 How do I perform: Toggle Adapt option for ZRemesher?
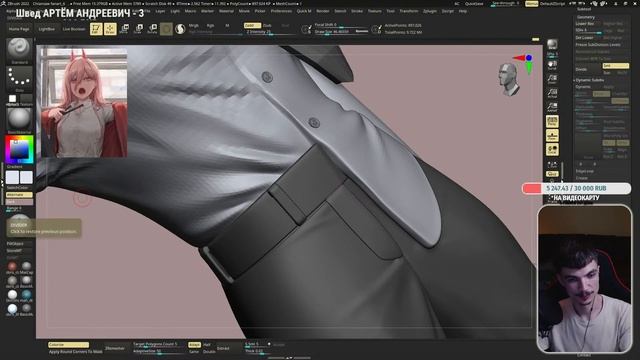[195, 345]
